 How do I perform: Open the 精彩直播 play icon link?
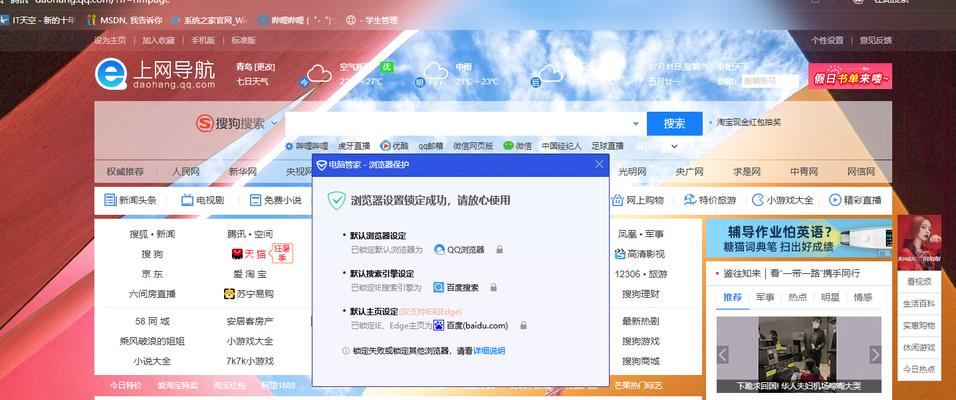click(x=835, y=200)
